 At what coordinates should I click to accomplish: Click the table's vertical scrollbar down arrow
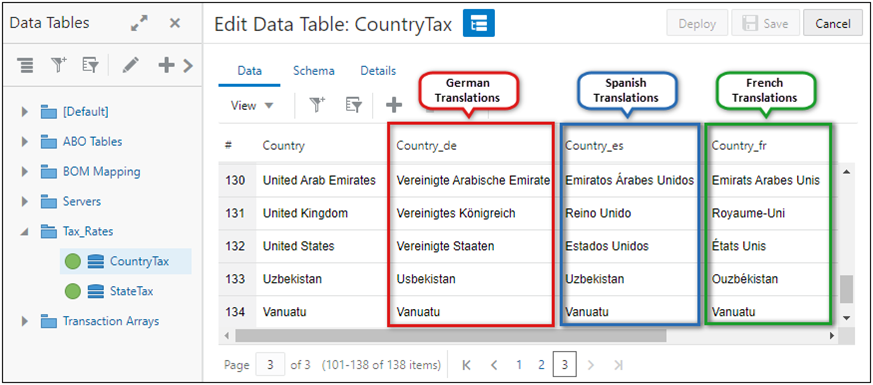click(x=847, y=318)
